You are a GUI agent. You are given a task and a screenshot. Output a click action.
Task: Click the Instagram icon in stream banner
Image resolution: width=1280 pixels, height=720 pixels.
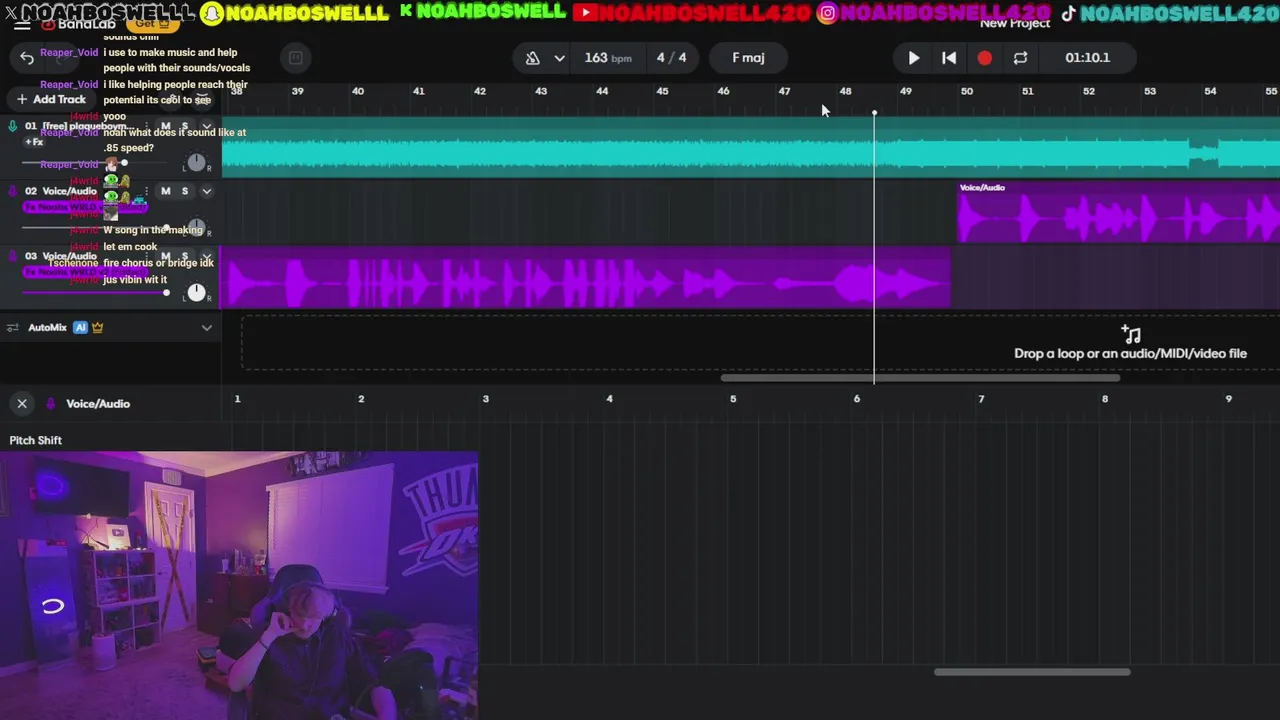pyautogui.click(x=827, y=13)
